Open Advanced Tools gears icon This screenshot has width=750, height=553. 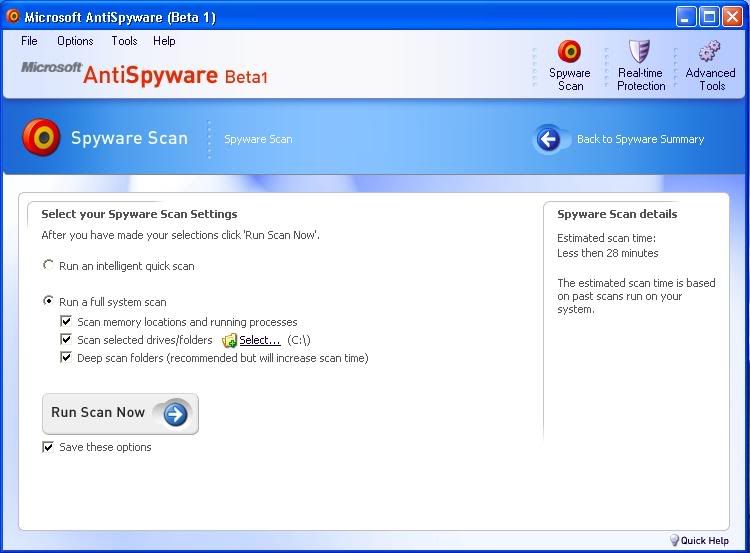(709, 51)
